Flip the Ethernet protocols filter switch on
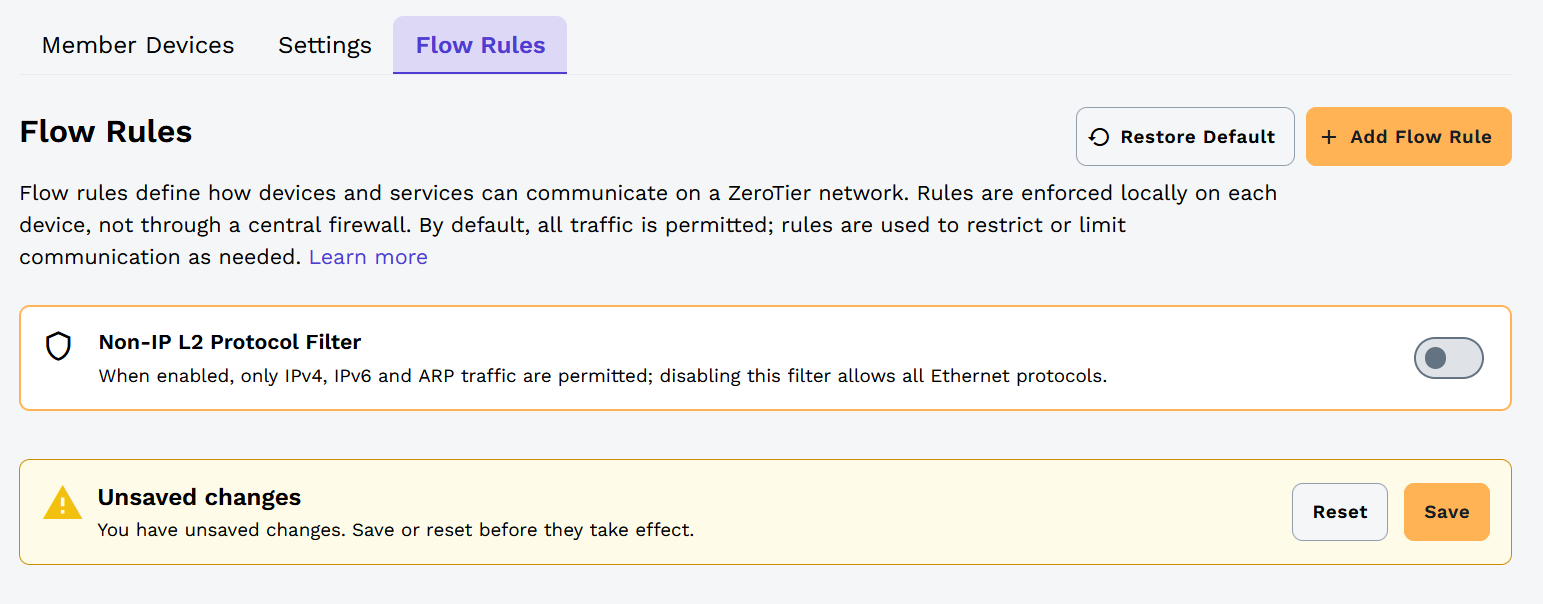This screenshot has width=1543, height=604. (x=1447, y=357)
